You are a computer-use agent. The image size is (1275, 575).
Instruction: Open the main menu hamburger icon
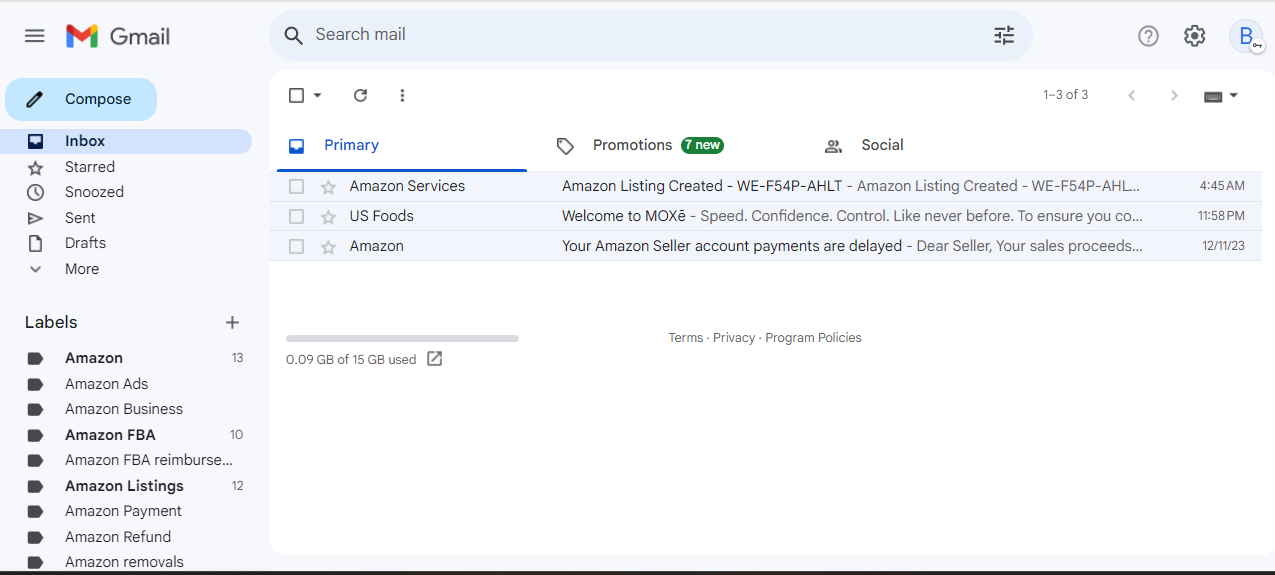[x=35, y=36]
